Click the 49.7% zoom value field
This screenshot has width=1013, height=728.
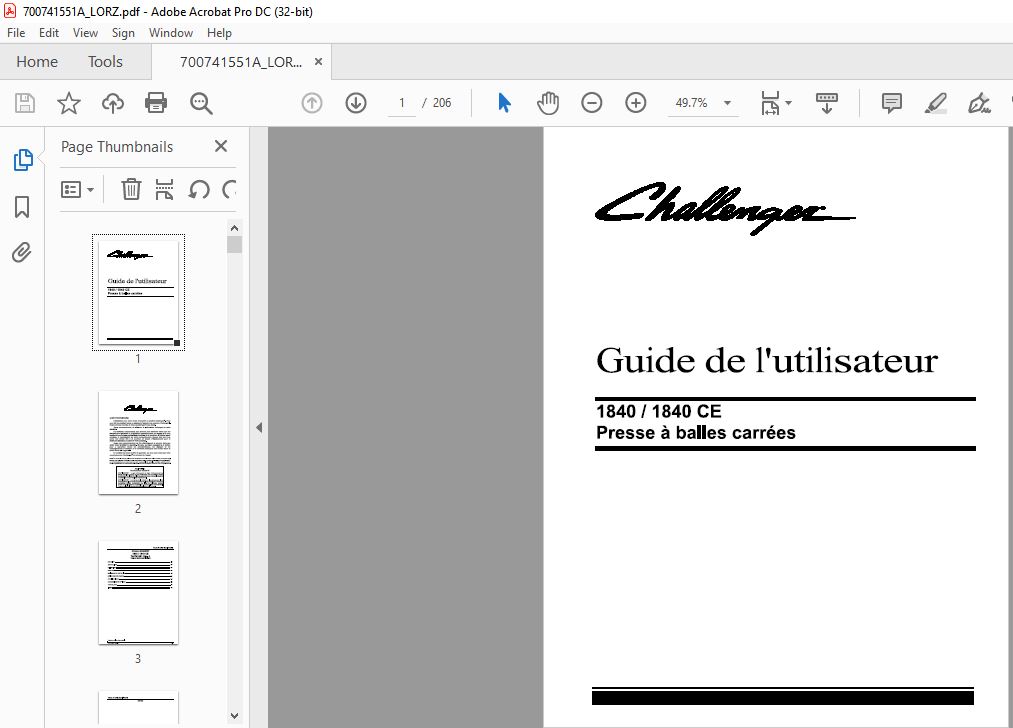(691, 103)
